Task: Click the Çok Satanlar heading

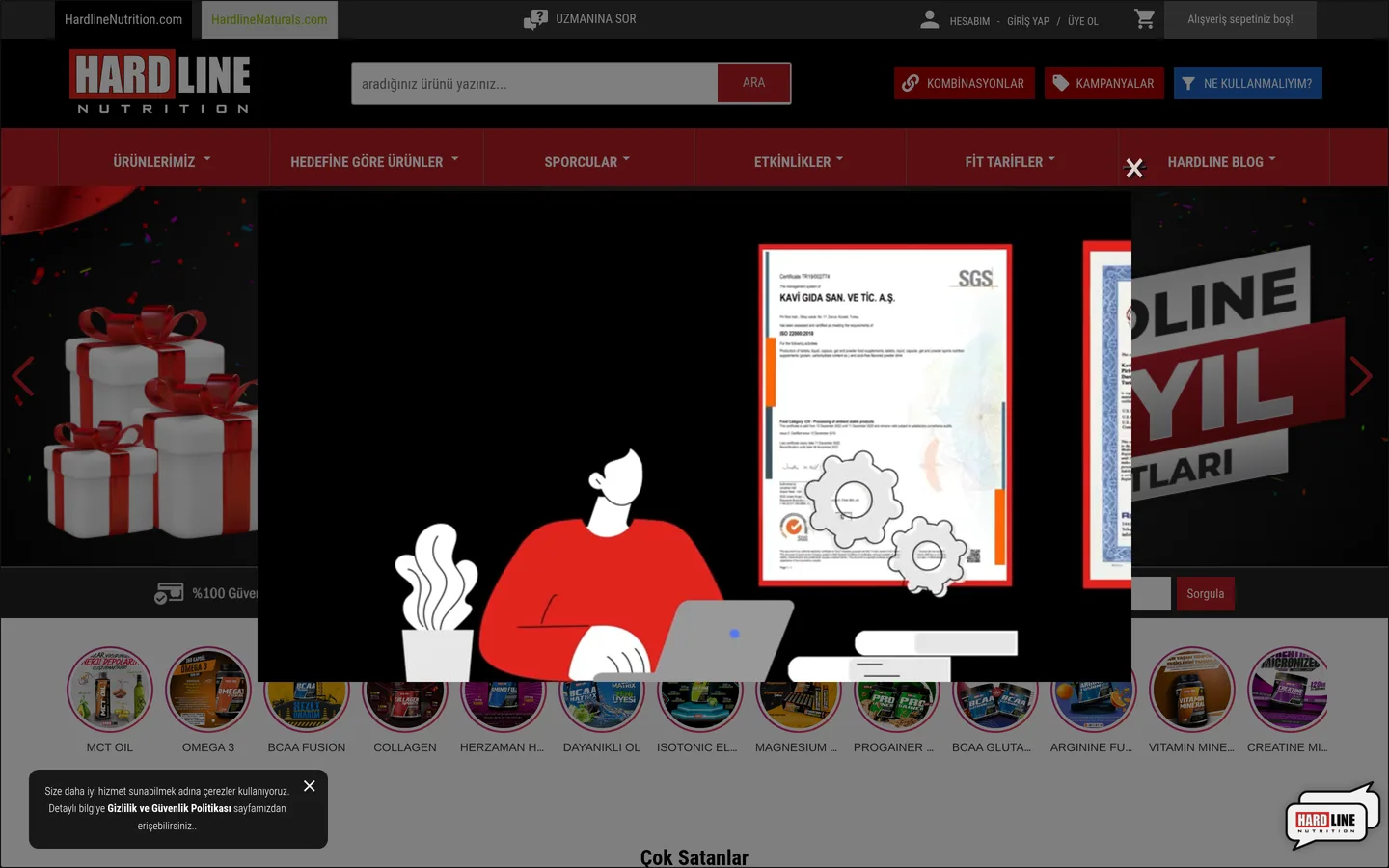Action: tap(694, 857)
